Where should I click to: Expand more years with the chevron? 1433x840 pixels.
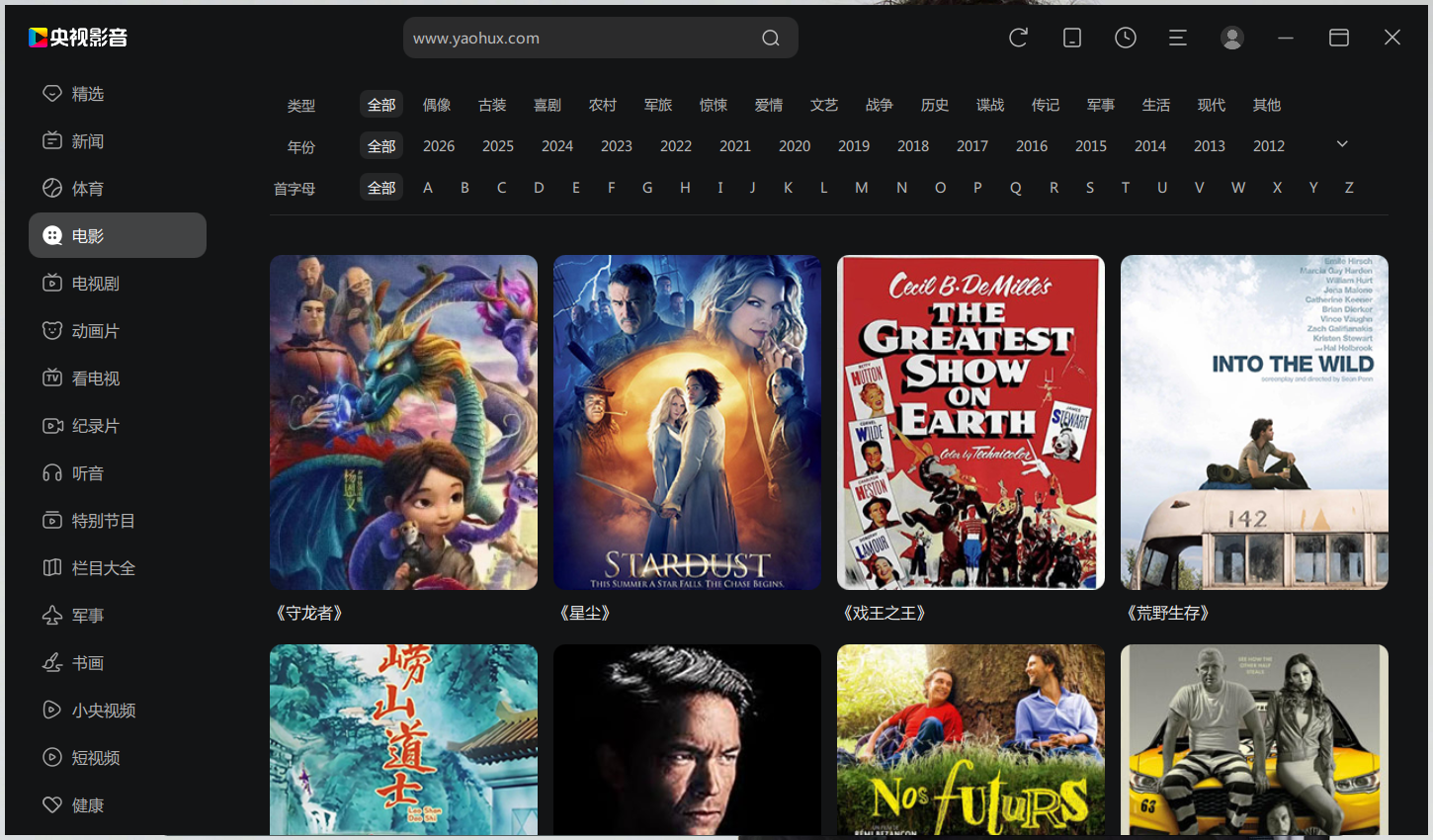(x=1341, y=143)
